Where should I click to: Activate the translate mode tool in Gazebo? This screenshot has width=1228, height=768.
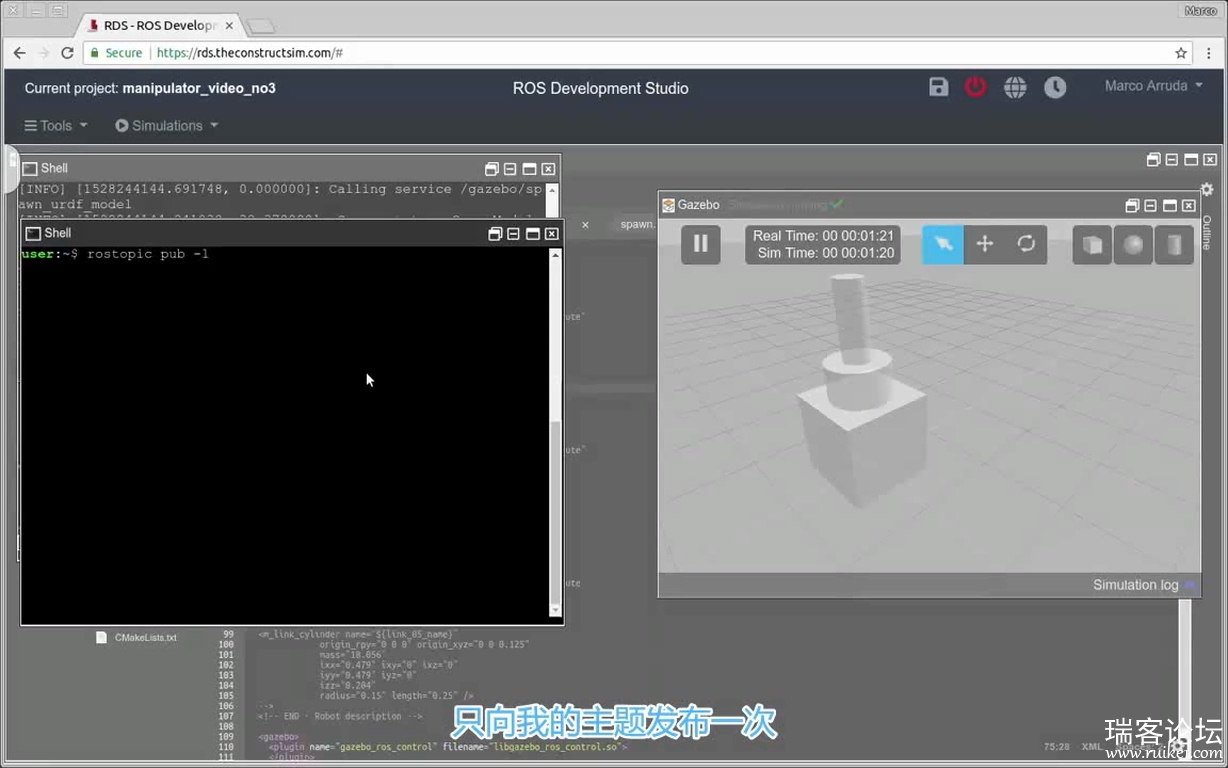[985, 244]
